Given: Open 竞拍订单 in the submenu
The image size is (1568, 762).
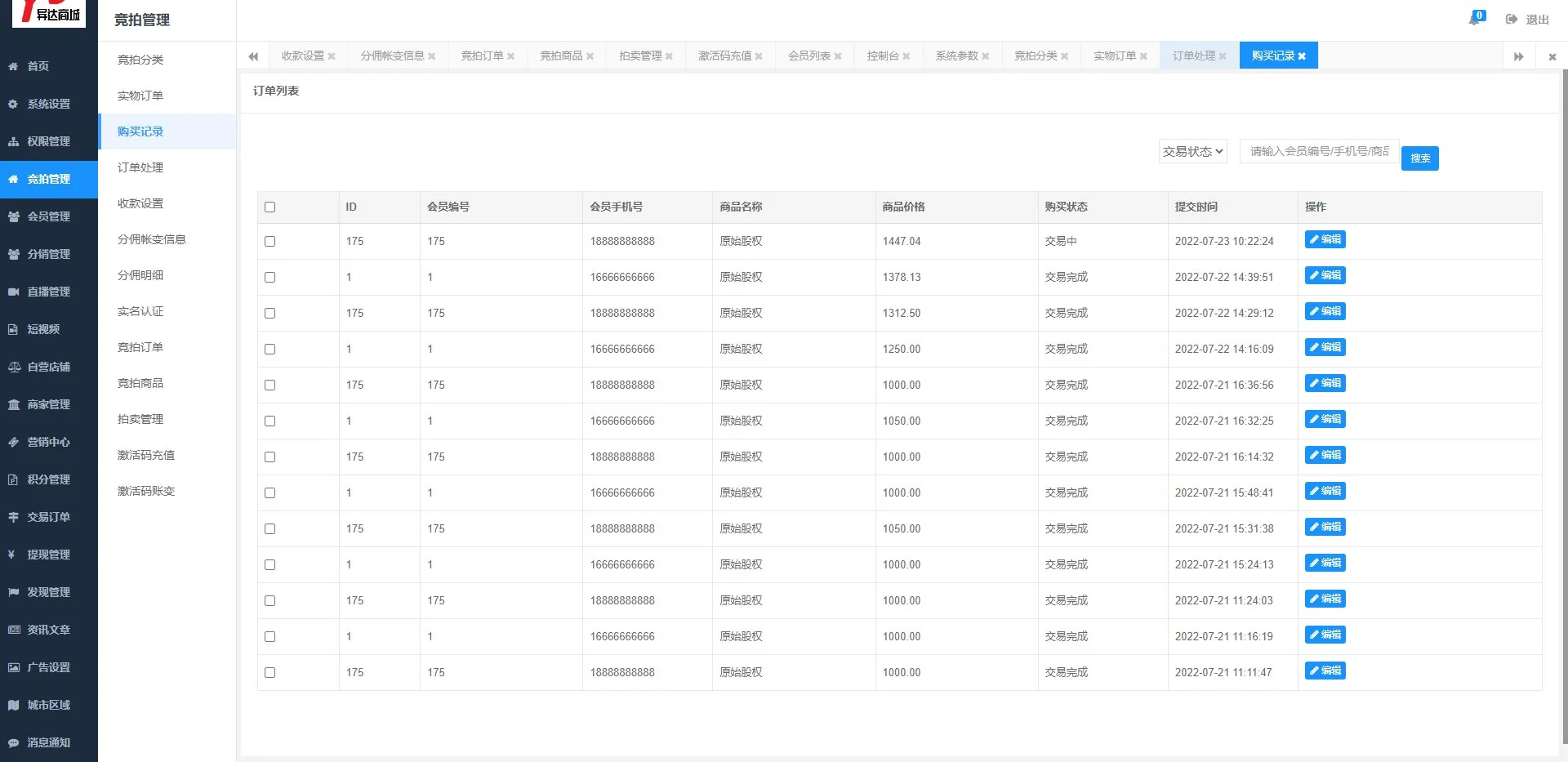Looking at the screenshot, I should 140,347.
